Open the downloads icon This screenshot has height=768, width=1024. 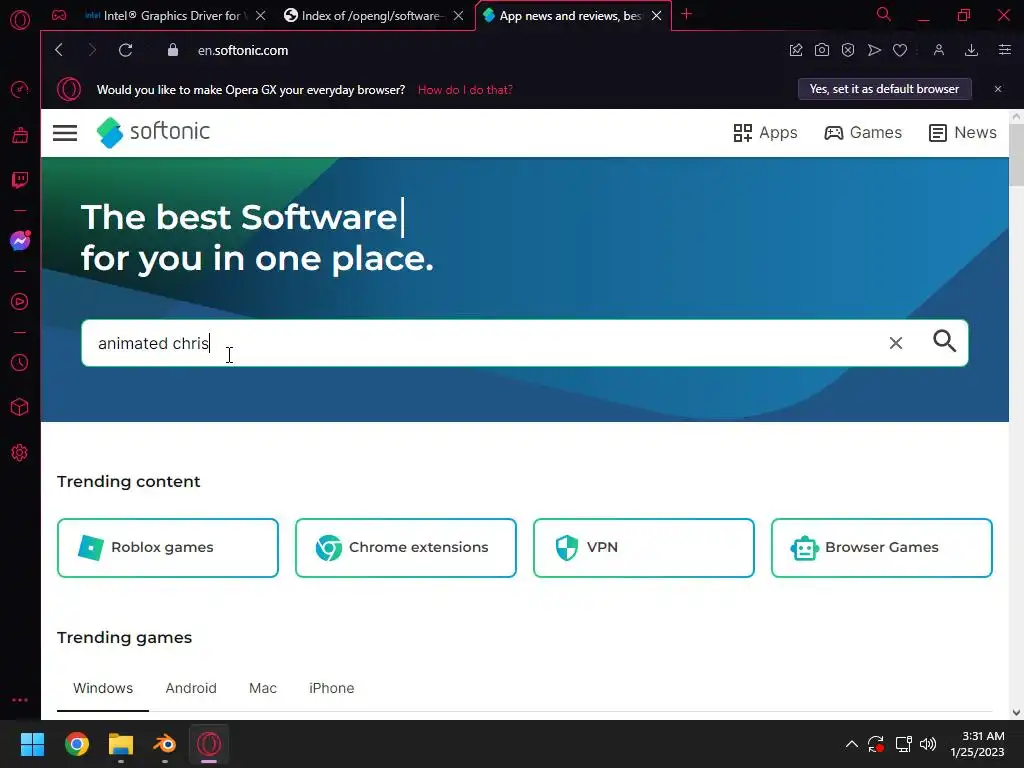tap(971, 50)
